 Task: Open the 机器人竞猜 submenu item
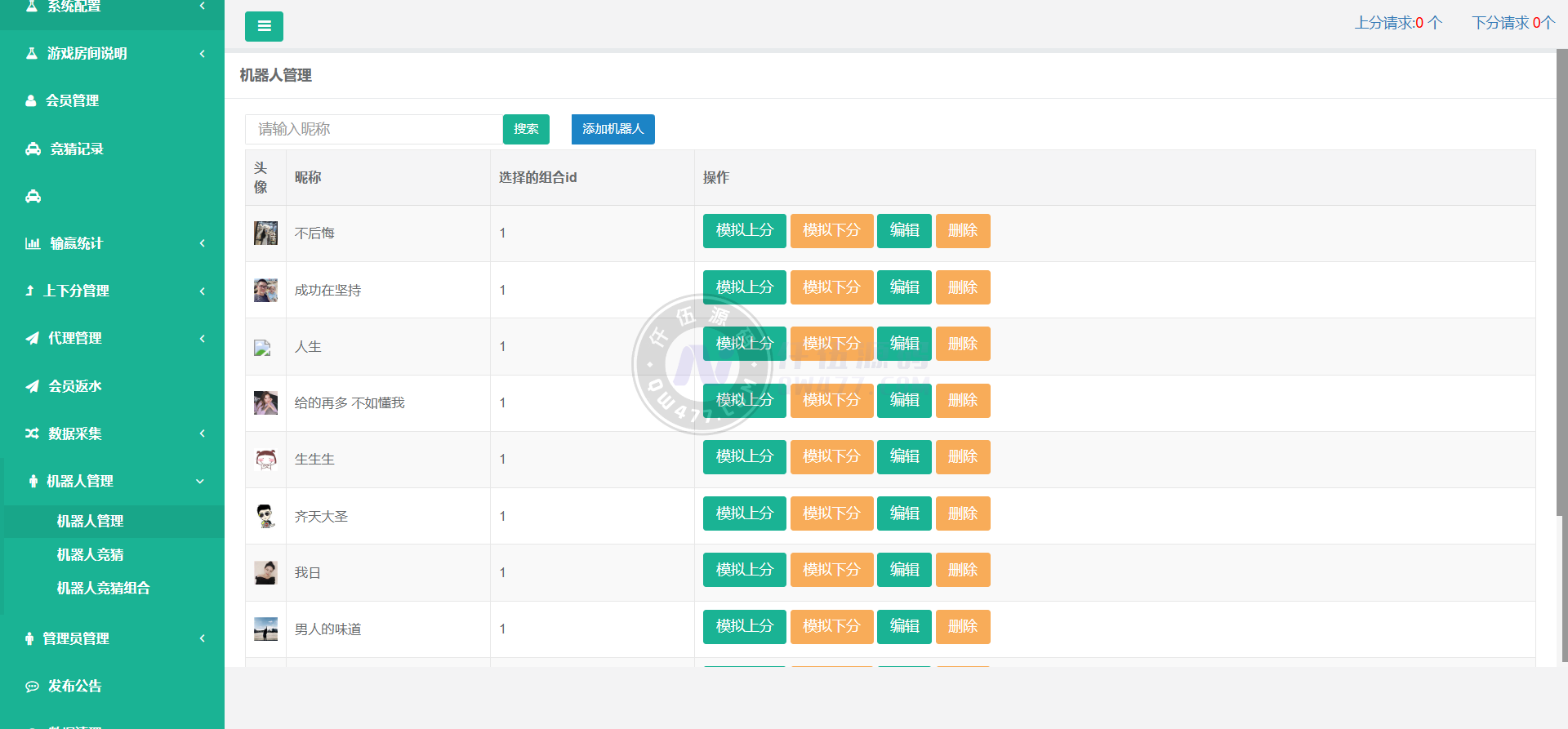coord(90,555)
